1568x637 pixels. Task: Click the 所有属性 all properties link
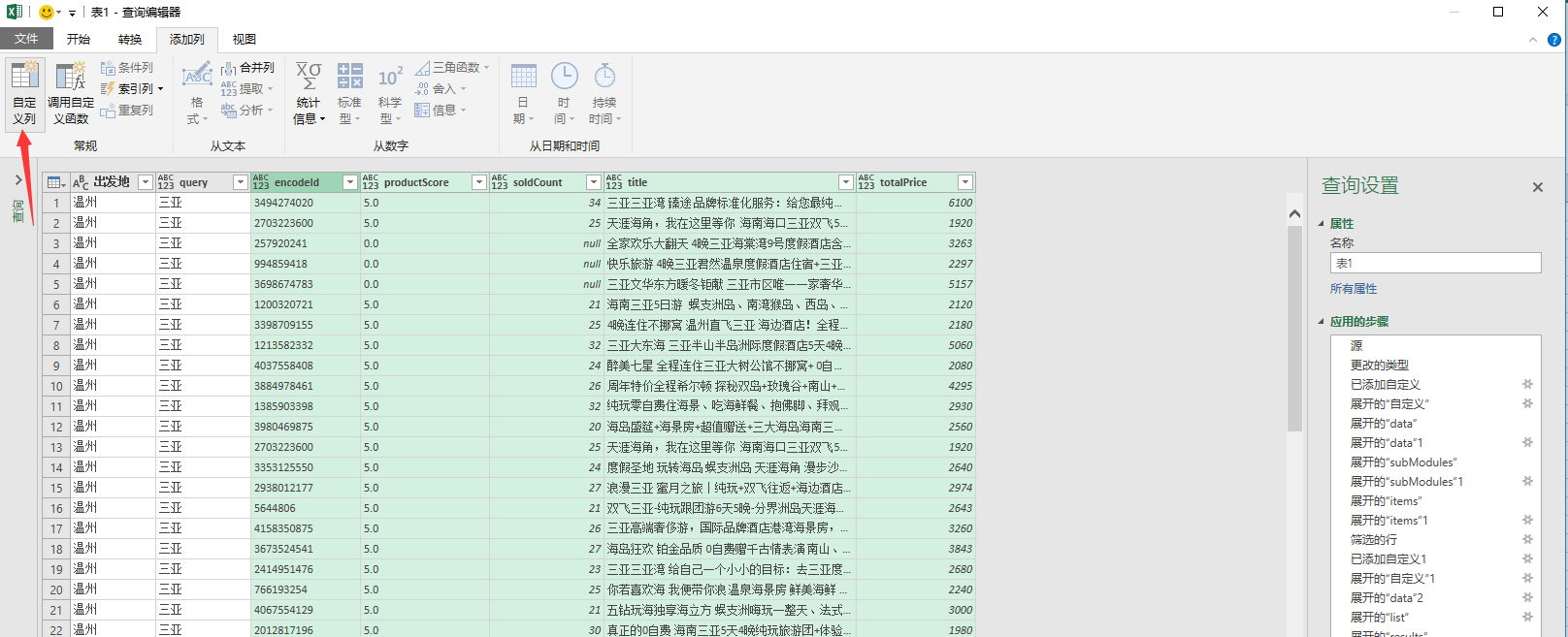tap(1354, 289)
